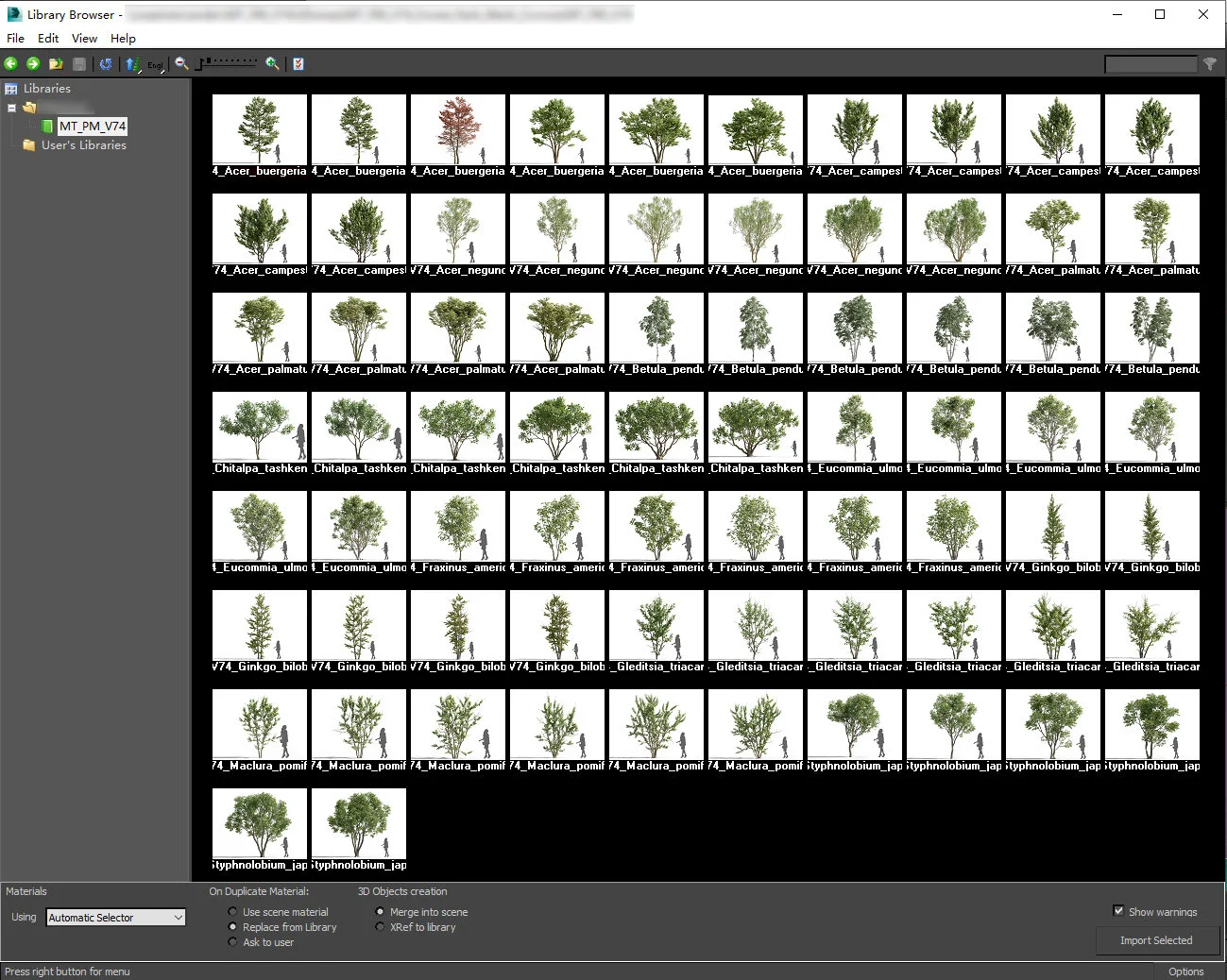Click the forward navigation arrow
The image size is (1227, 980).
tap(33, 63)
